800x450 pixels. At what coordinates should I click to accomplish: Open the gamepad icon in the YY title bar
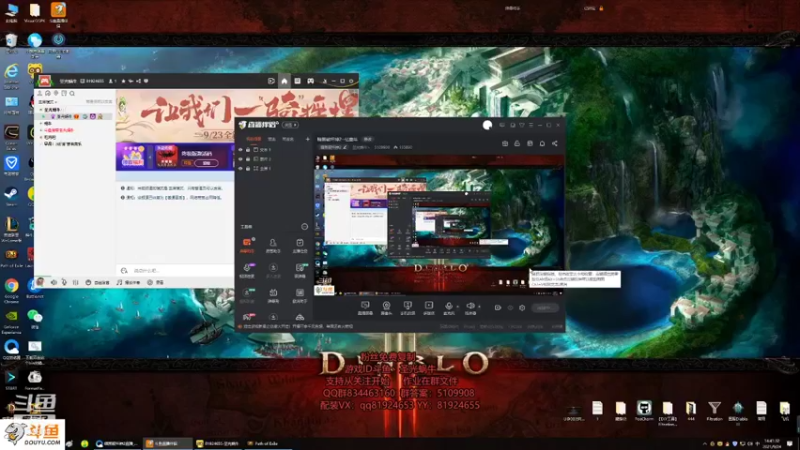click(x=310, y=81)
